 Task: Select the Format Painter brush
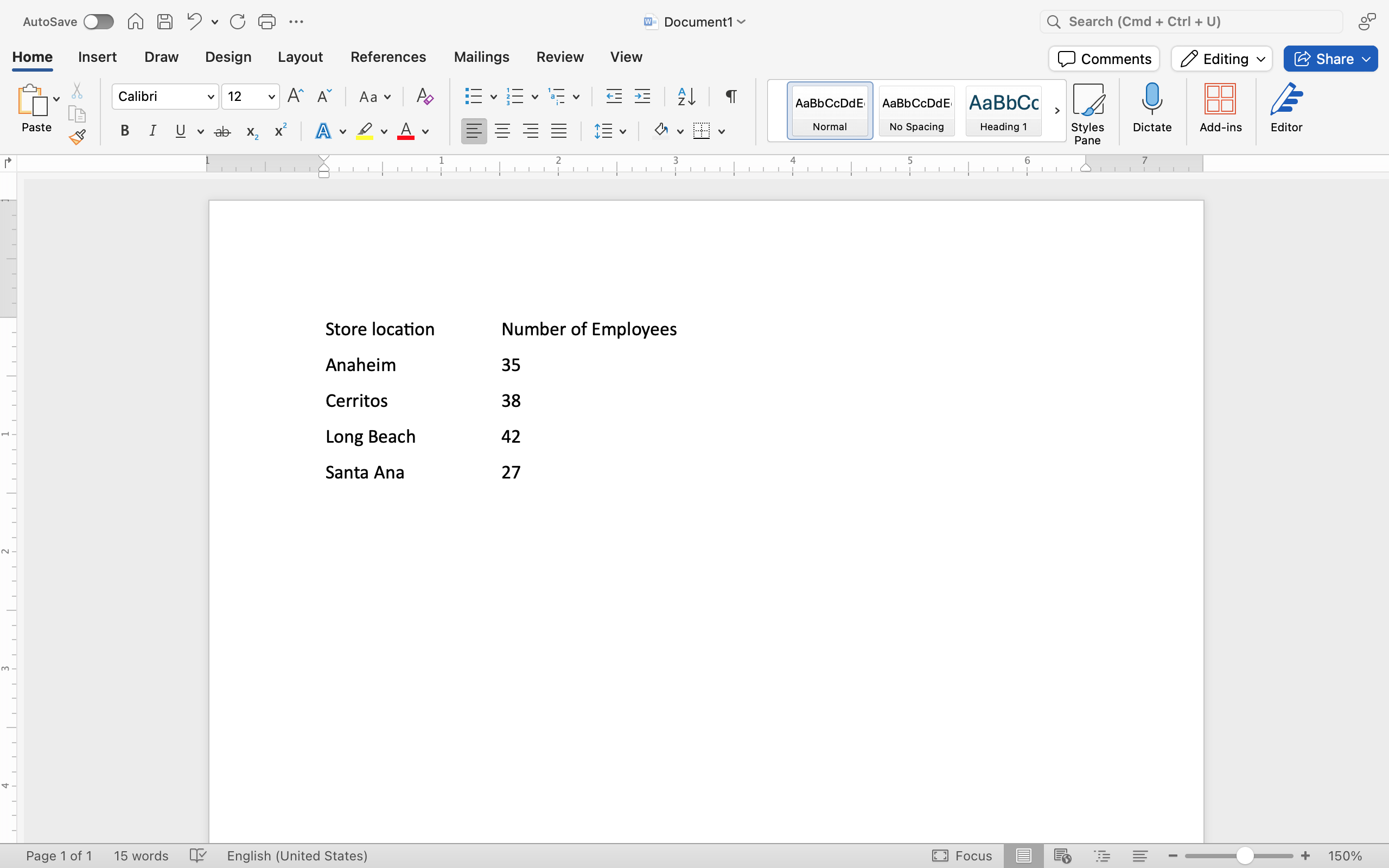pyautogui.click(x=77, y=137)
